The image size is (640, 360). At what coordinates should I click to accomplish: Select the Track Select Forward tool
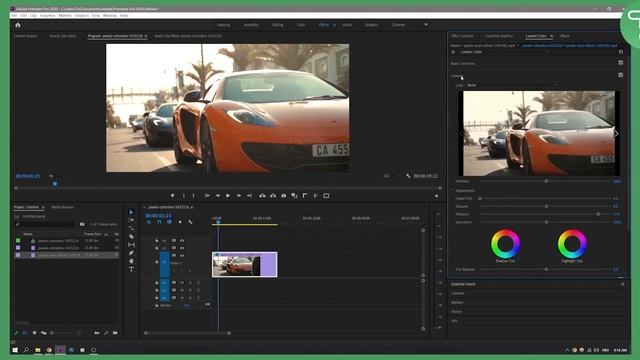click(131, 220)
